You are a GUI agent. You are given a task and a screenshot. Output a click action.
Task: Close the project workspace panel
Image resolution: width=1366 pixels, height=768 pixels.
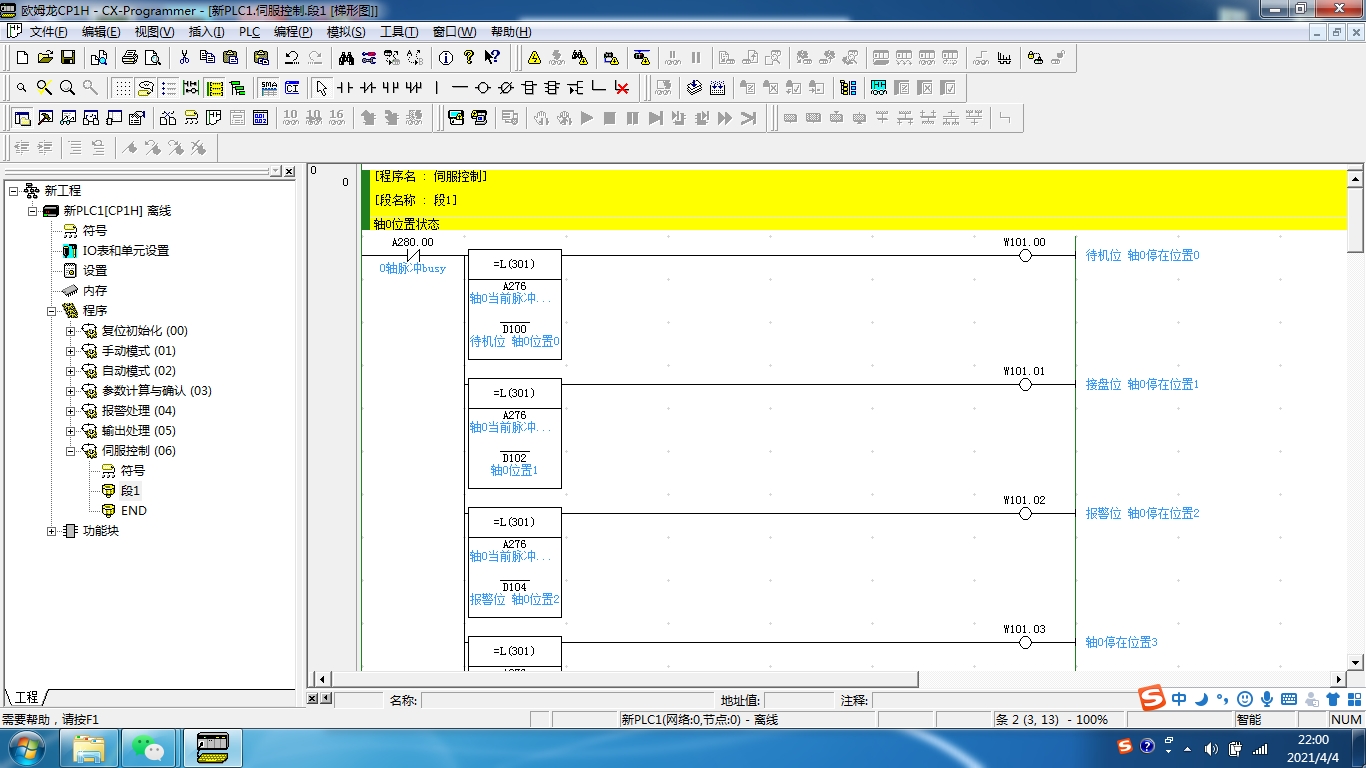tap(289, 172)
